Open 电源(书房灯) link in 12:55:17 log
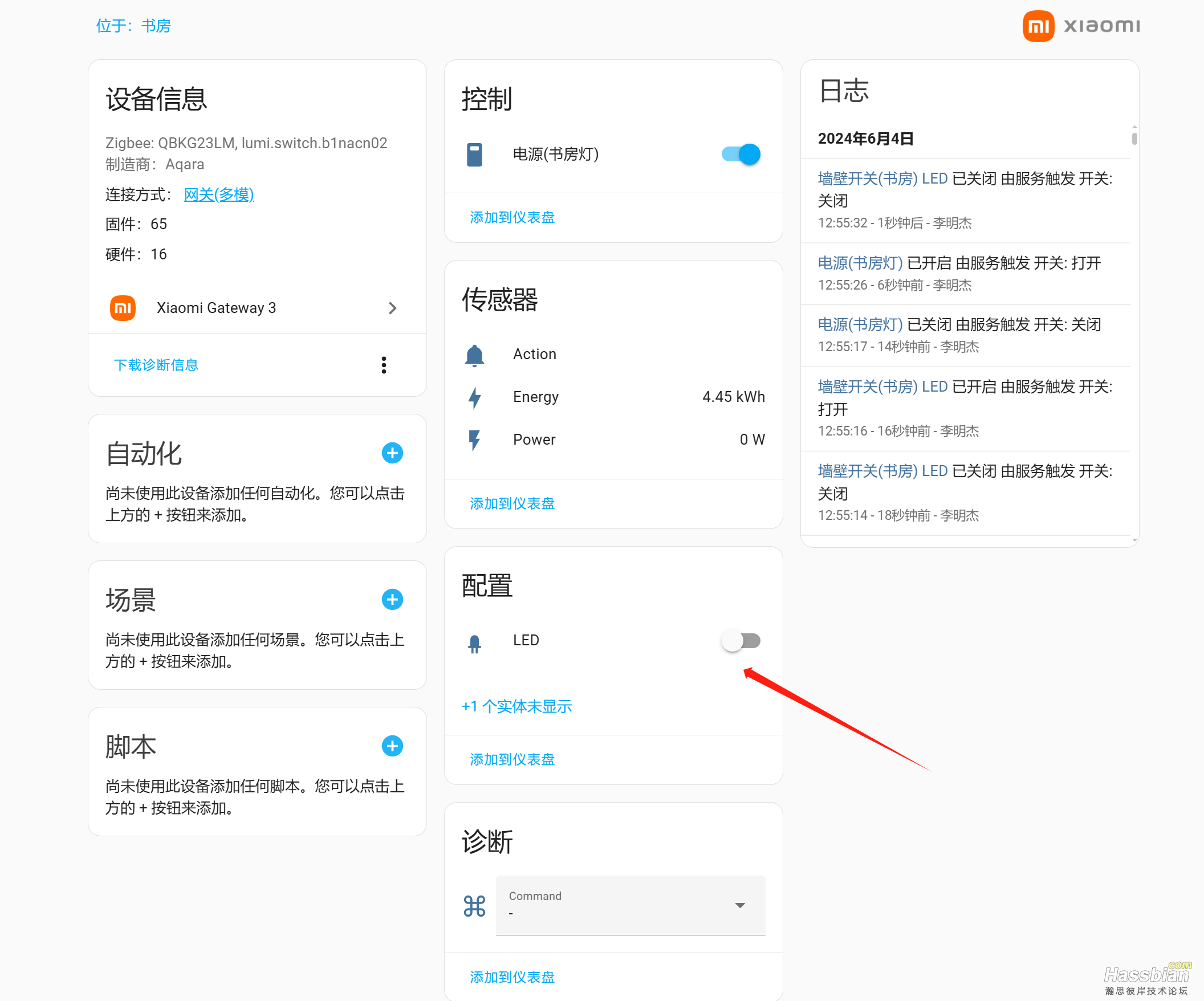1204x1001 pixels. click(x=861, y=324)
